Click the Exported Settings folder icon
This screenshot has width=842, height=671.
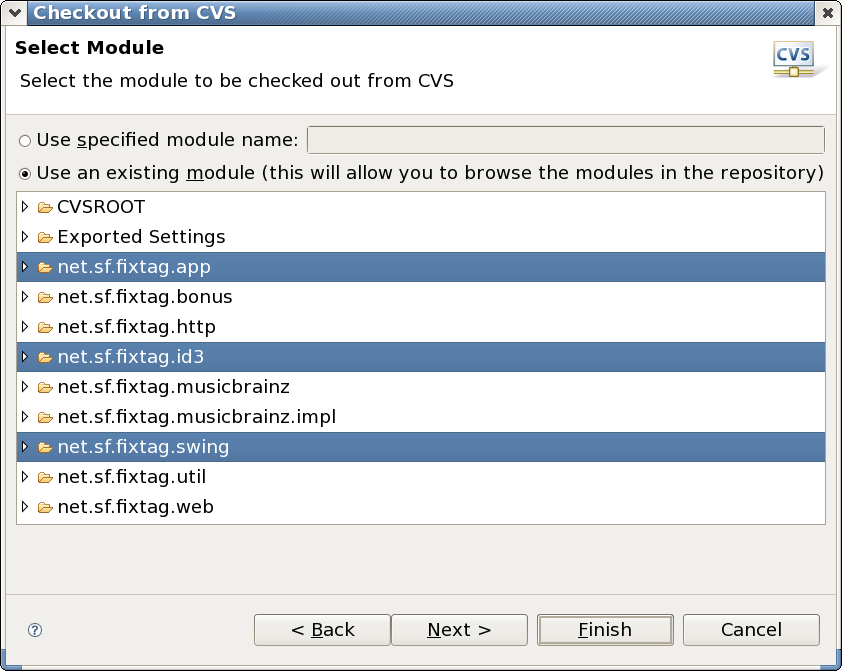(x=45, y=238)
